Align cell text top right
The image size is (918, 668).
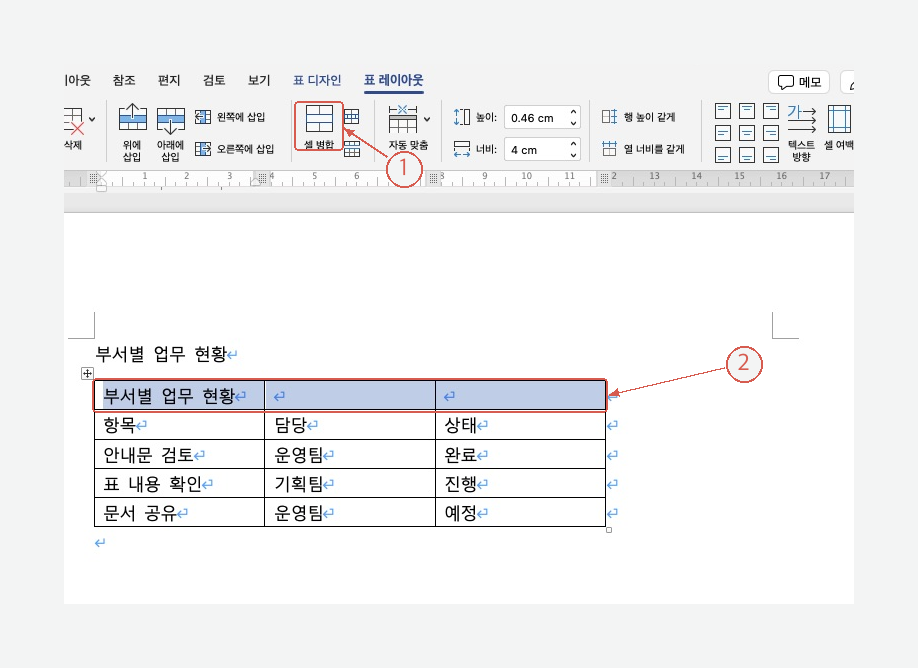pos(771,111)
